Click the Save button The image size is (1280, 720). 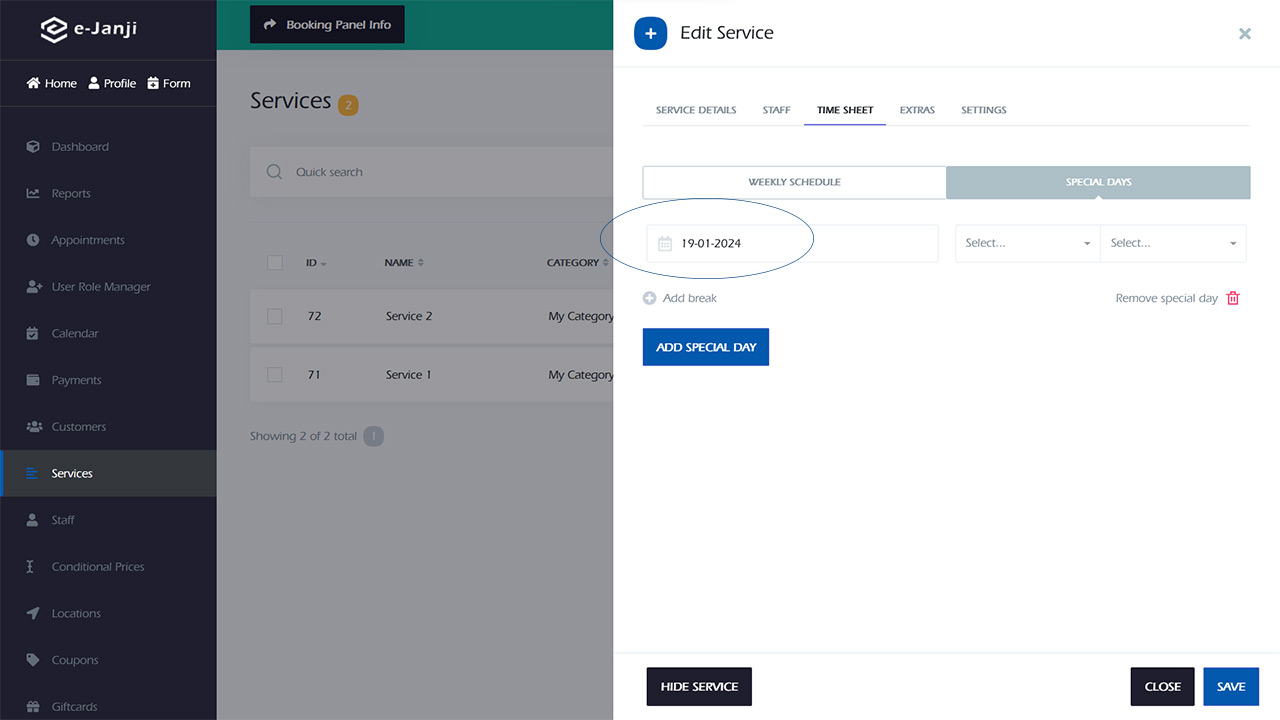point(1231,687)
